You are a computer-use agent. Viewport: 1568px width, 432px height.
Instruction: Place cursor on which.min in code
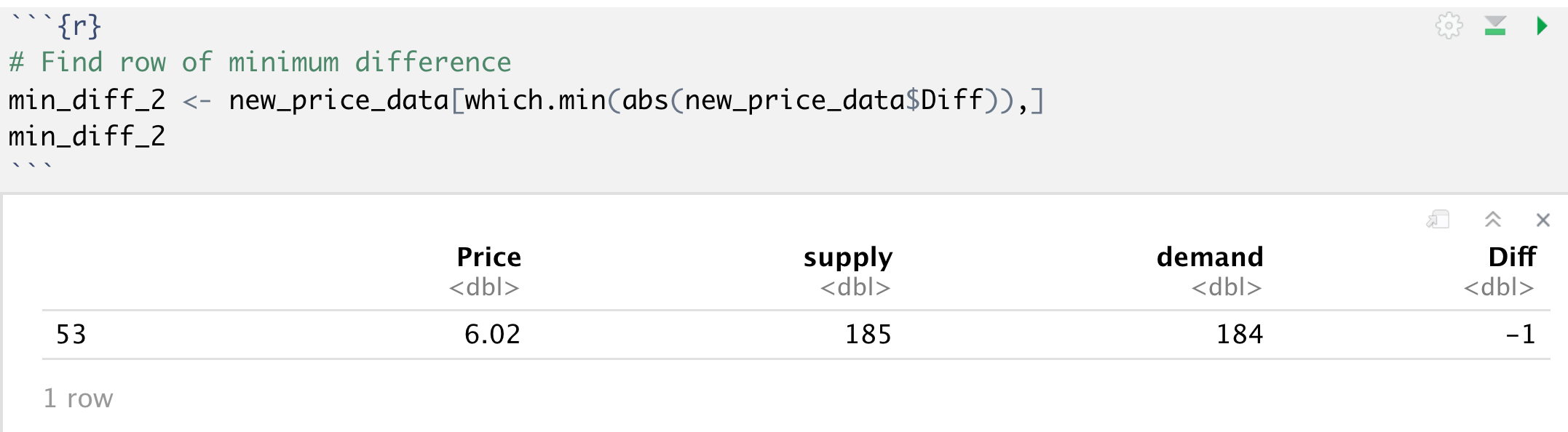535,100
